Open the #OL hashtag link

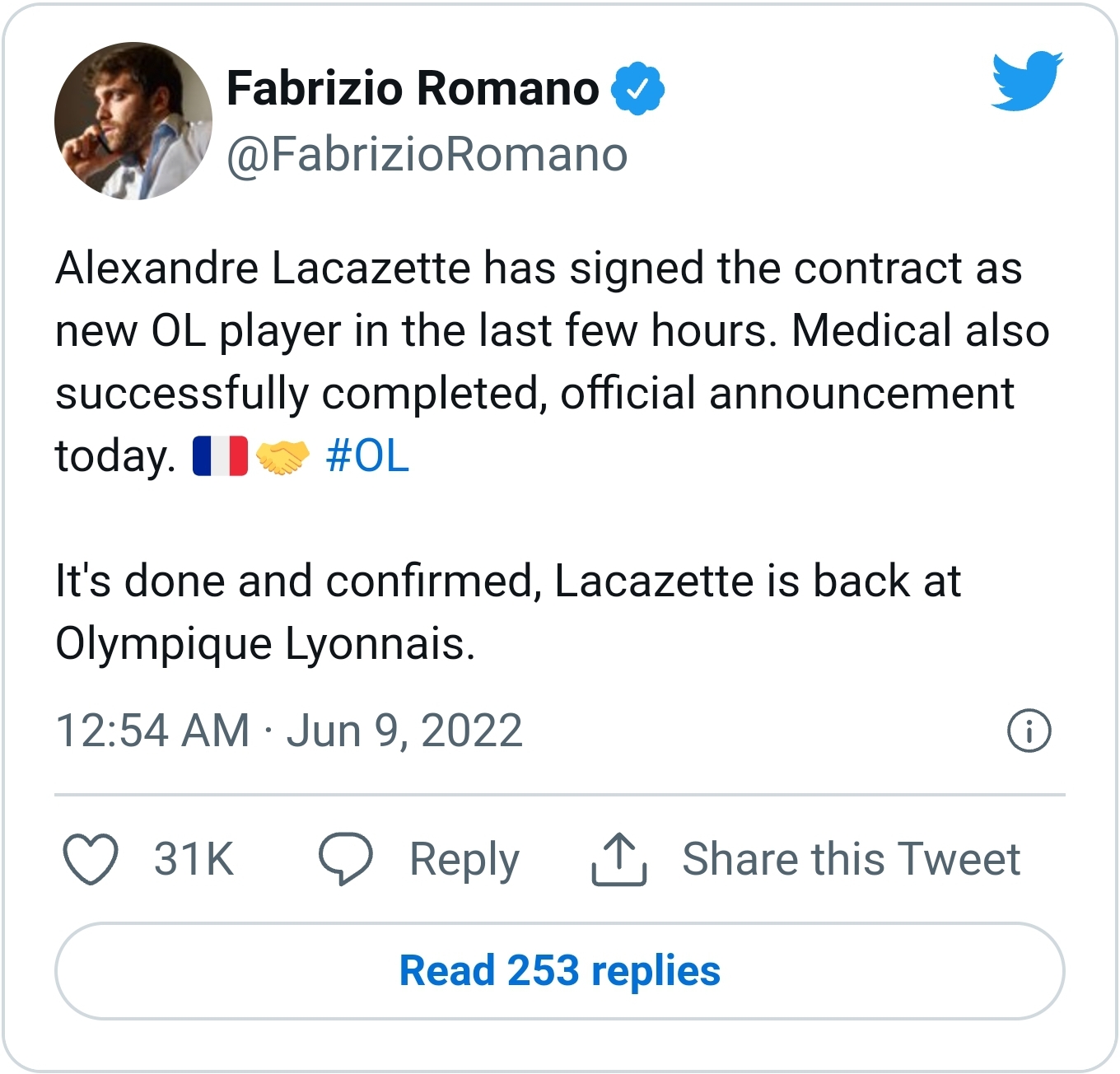[367, 456]
